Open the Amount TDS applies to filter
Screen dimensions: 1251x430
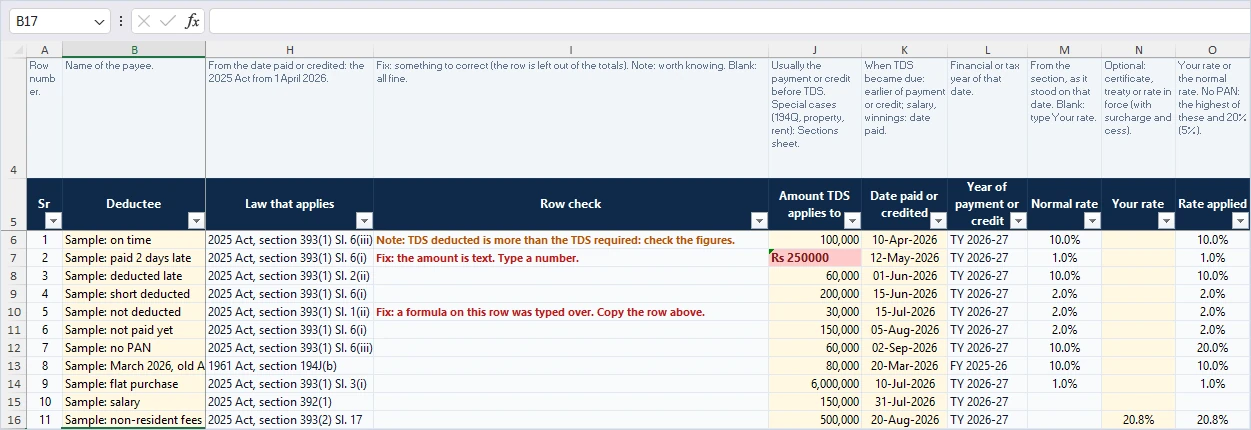(851, 221)
